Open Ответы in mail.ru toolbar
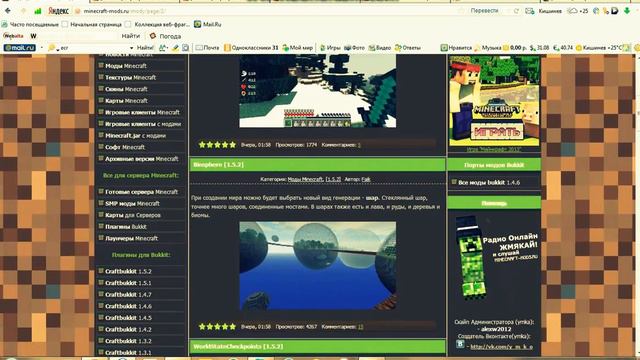The width and height of the screenshot is (640, 360). coord(407,48)
